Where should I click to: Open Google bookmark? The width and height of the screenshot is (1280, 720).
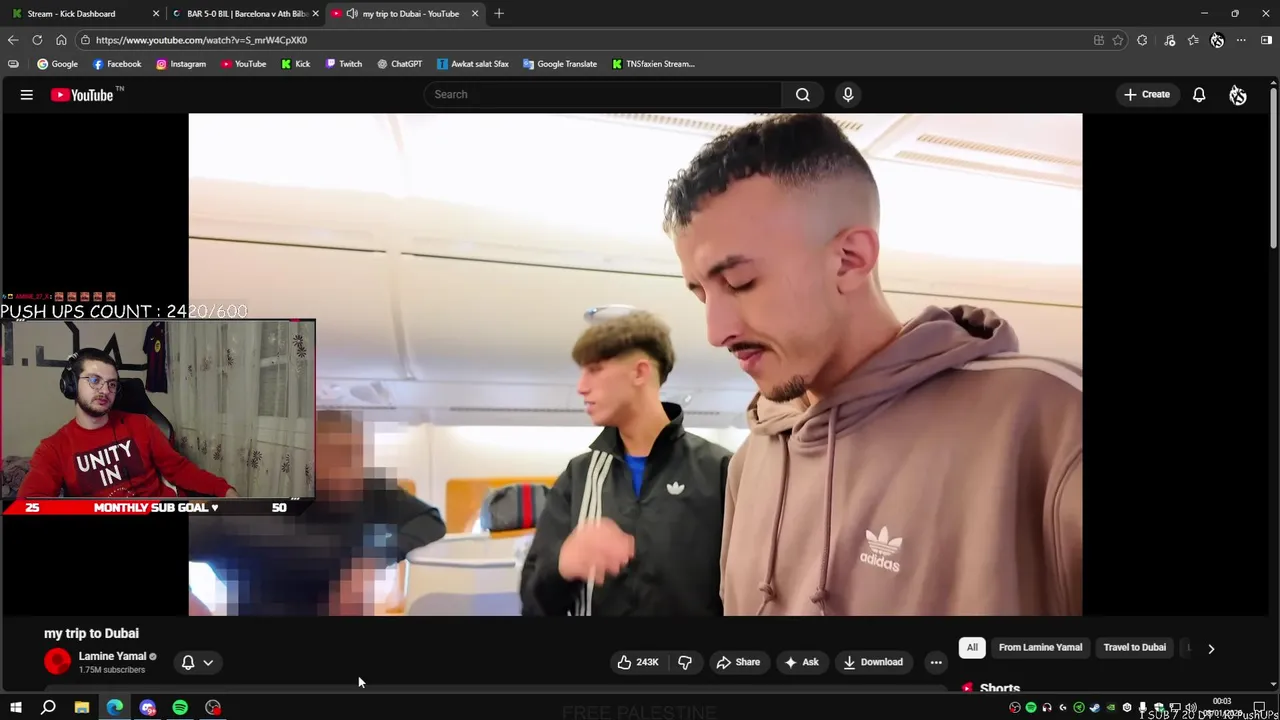point(57,64)
